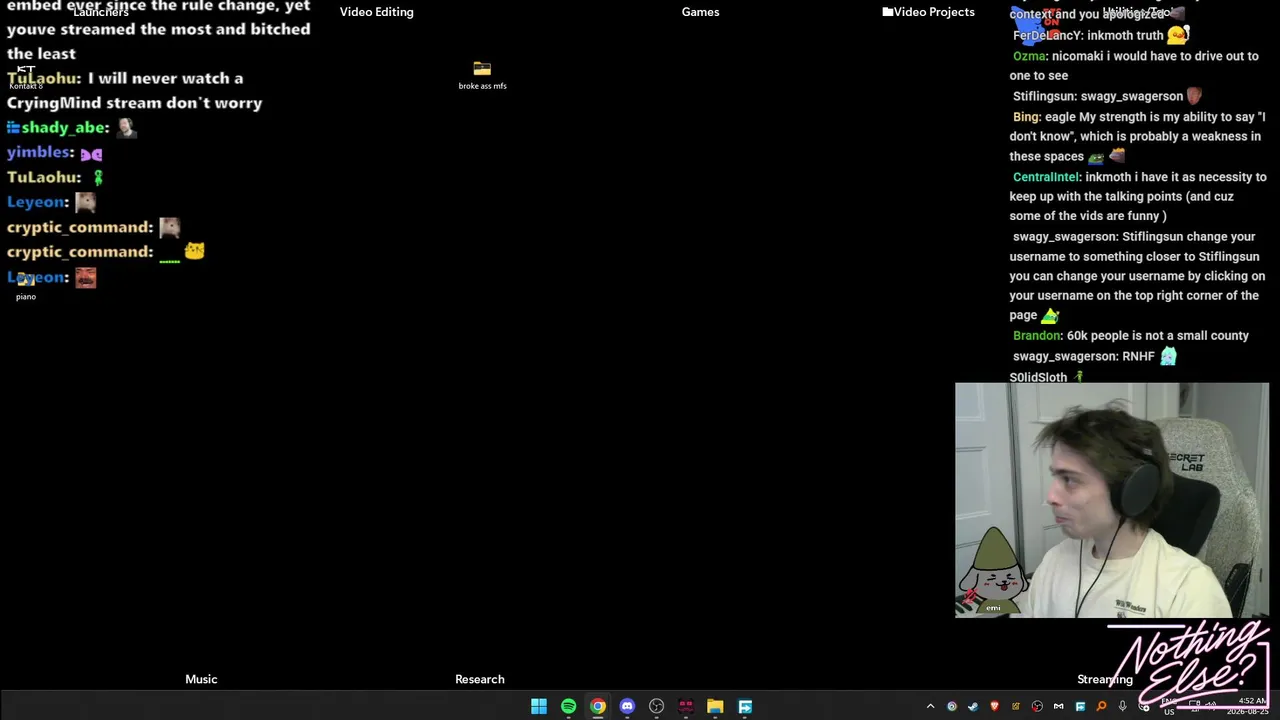This screenshot has width=1280, height=720.
Task: Select the Streaming desktop group label
Action: (1105, 679)
